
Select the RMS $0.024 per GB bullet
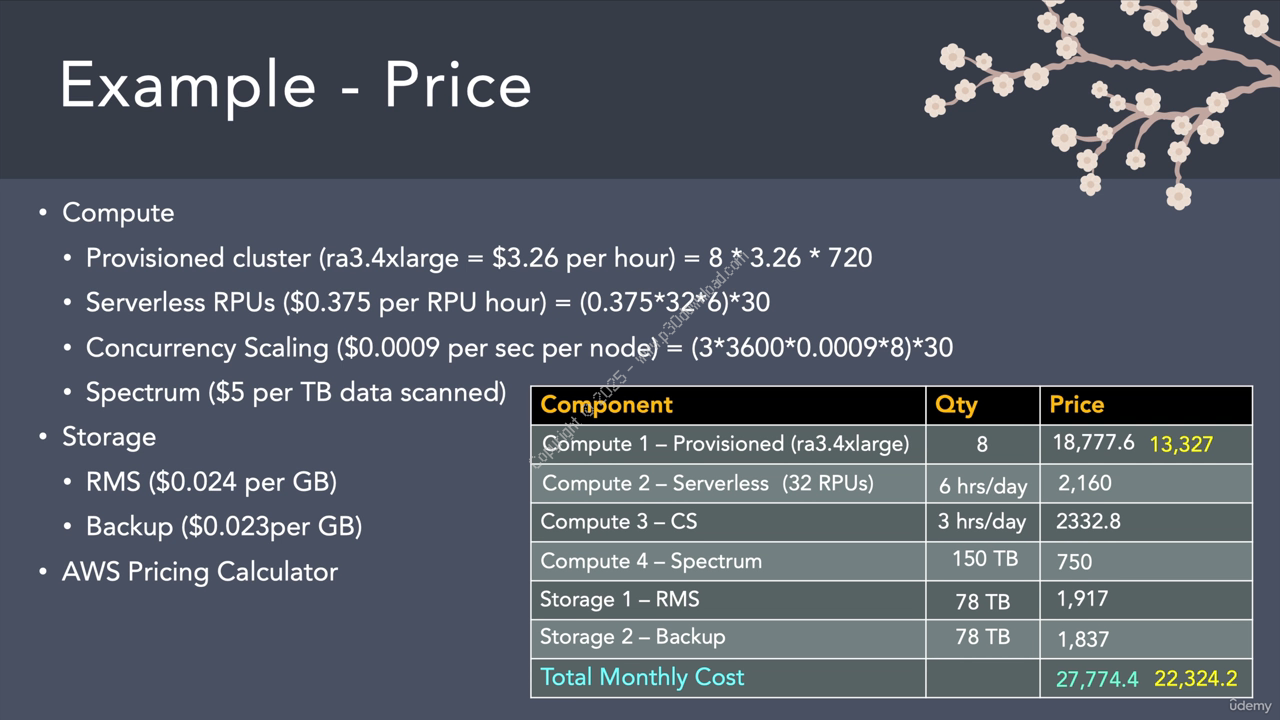(211, 482)
